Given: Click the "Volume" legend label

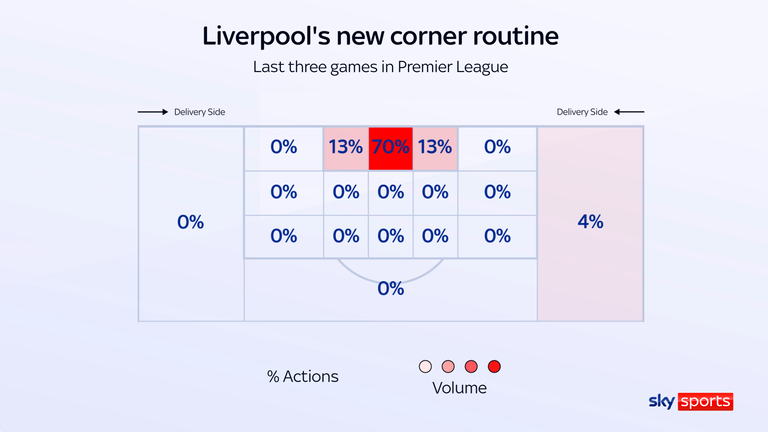Looking at the screenshot, I should coord(459,388).
